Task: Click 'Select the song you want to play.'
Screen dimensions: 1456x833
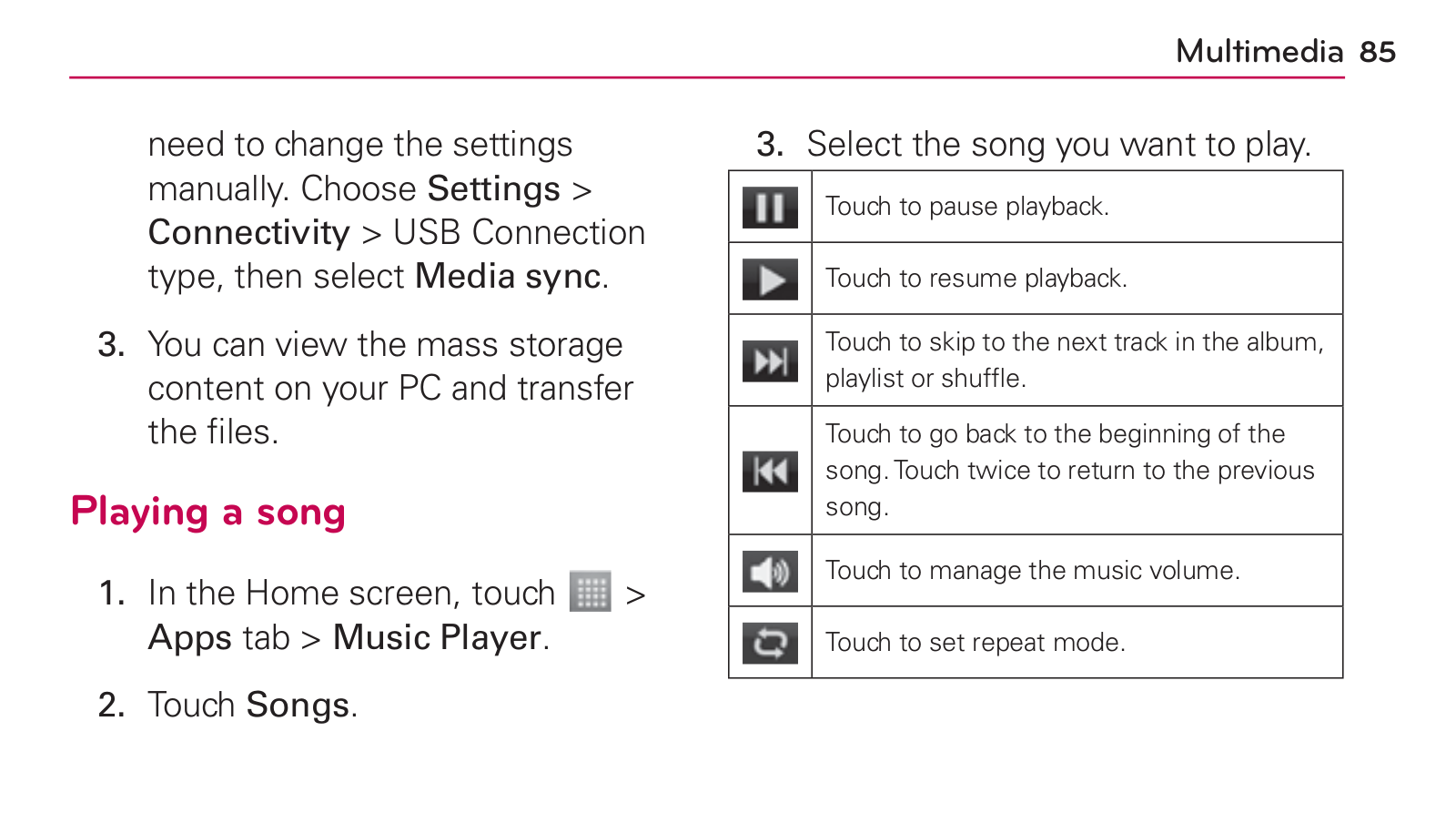Action: [x=1059, y=145]
